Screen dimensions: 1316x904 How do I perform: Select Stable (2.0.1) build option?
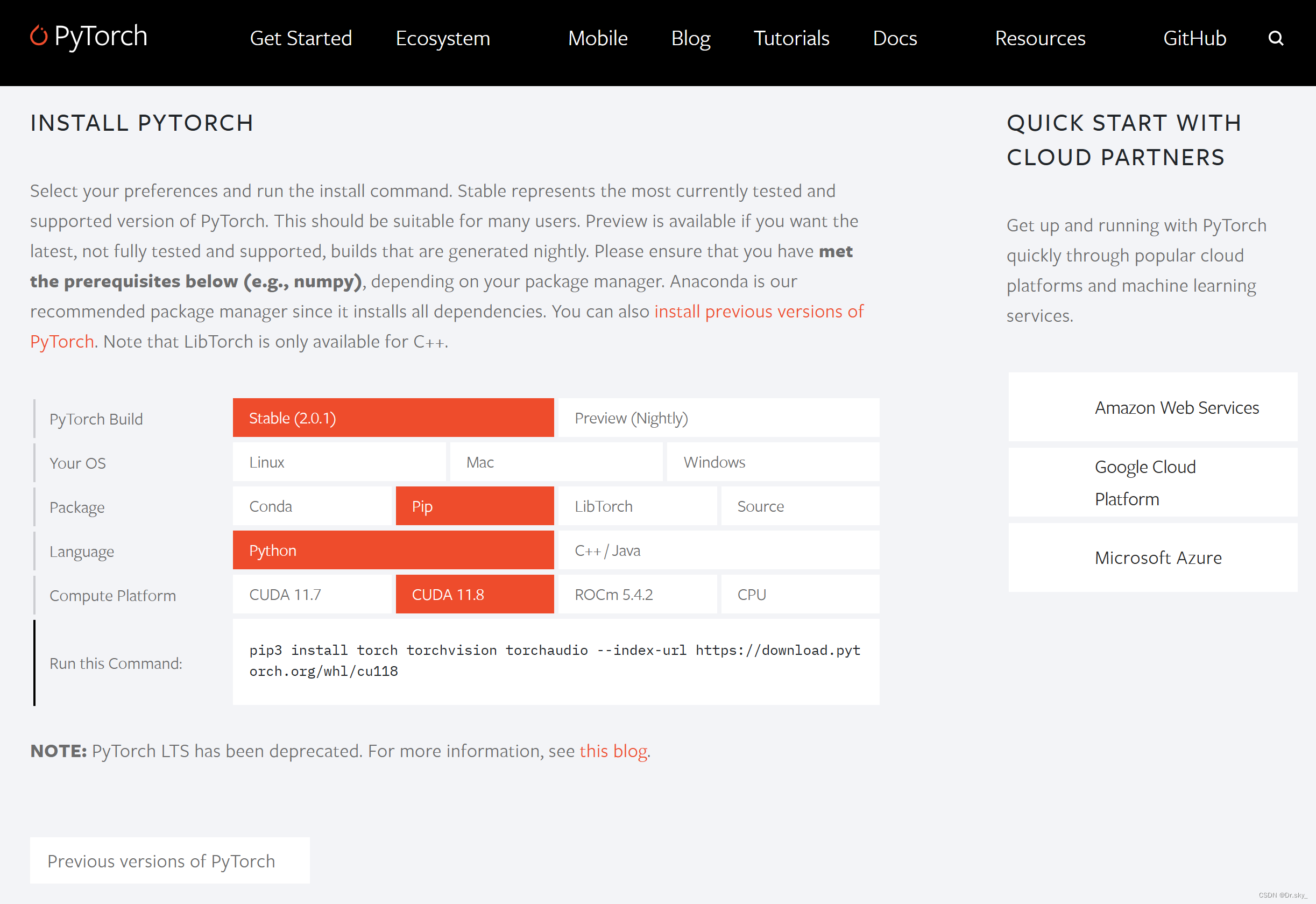click(393, 418)
